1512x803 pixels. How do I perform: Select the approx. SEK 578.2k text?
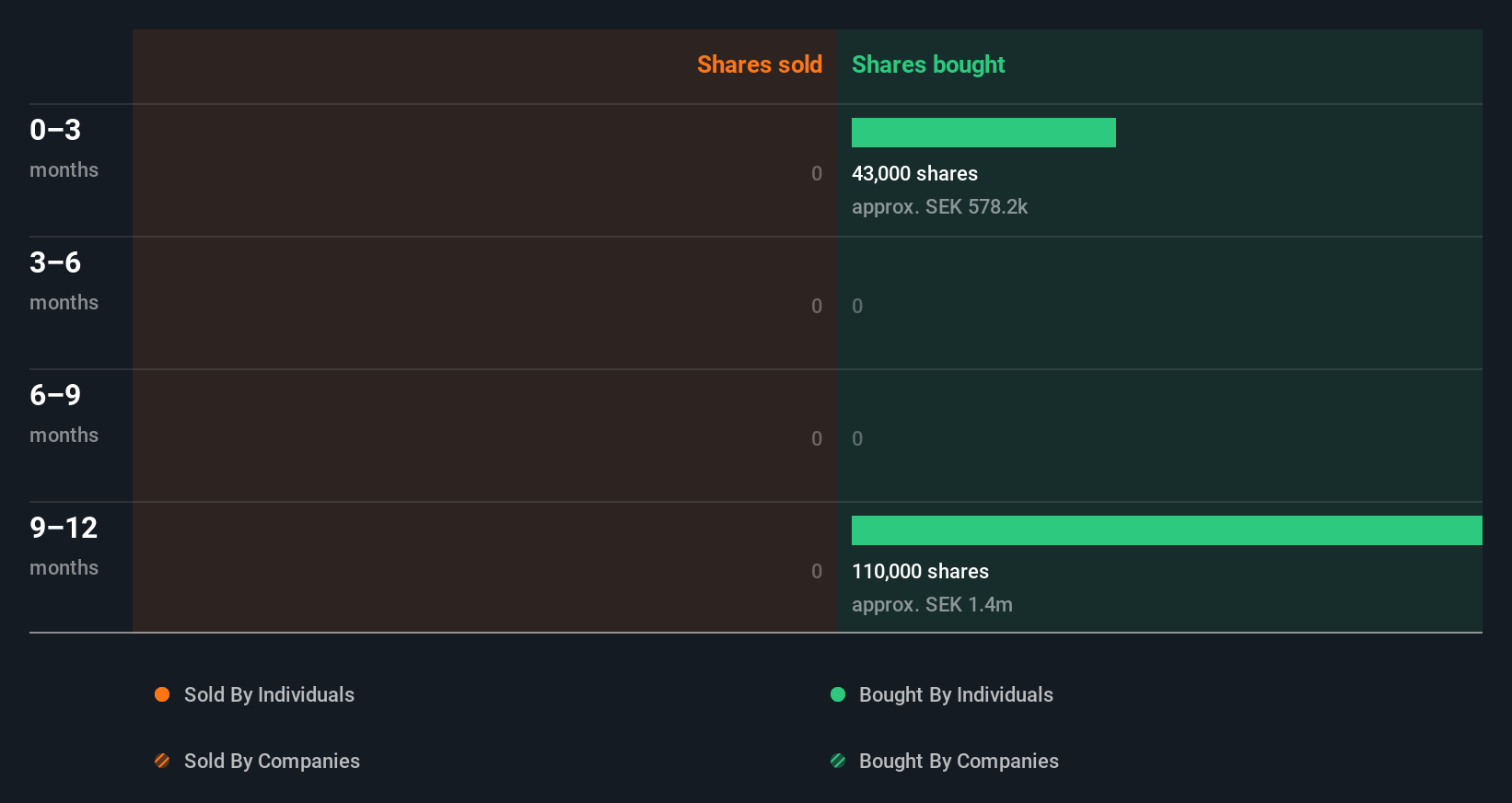(939, 207)
